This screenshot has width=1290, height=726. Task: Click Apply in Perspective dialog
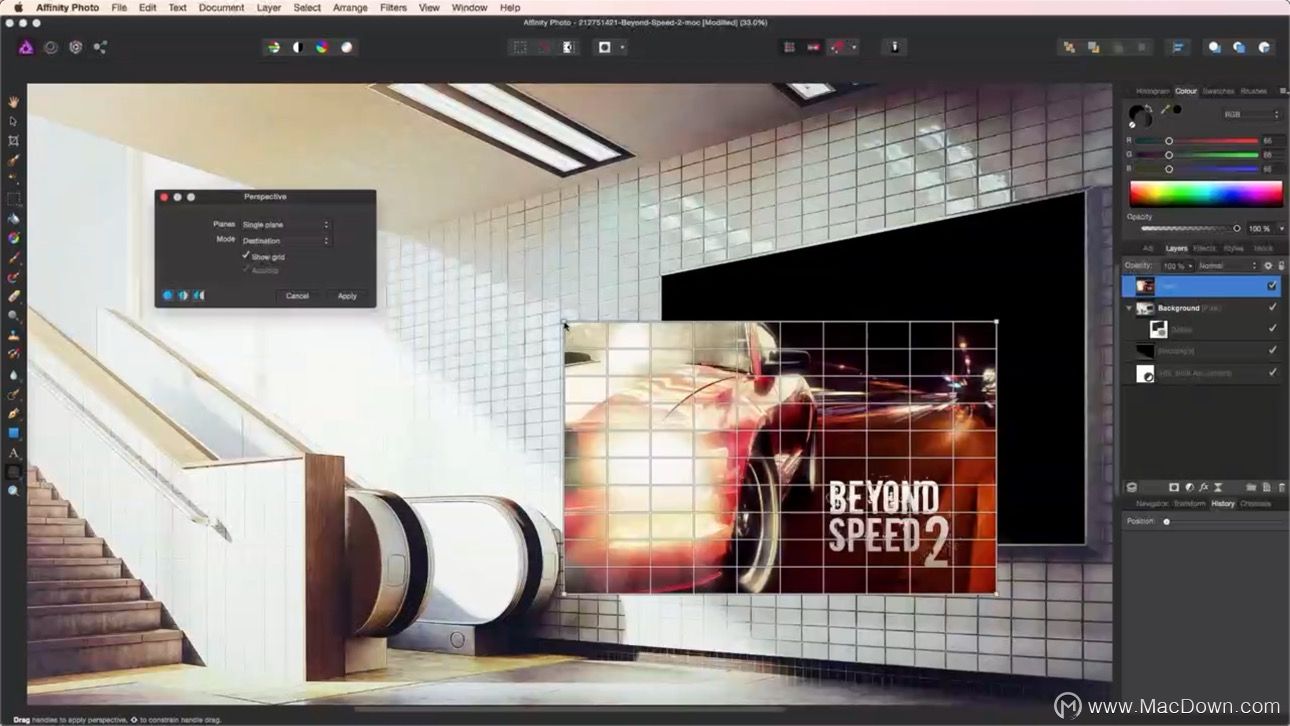pyautogui.click(x=347, y=296)
